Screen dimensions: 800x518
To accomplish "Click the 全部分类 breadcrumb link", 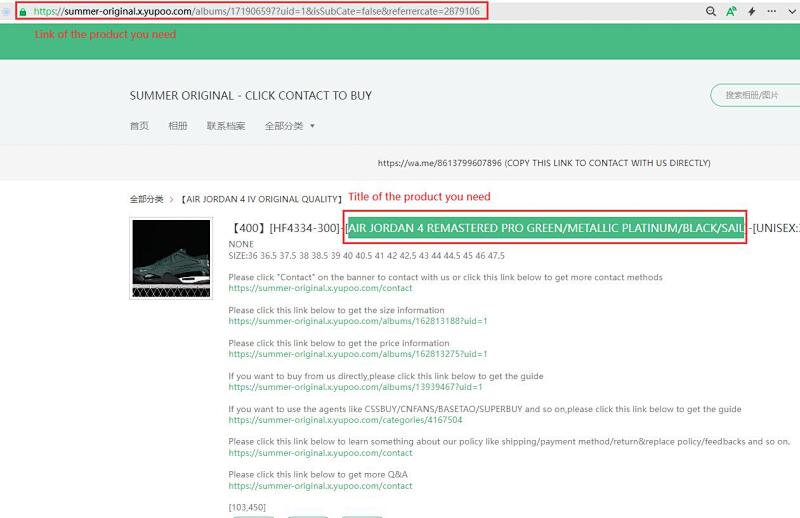I will 146,199.
